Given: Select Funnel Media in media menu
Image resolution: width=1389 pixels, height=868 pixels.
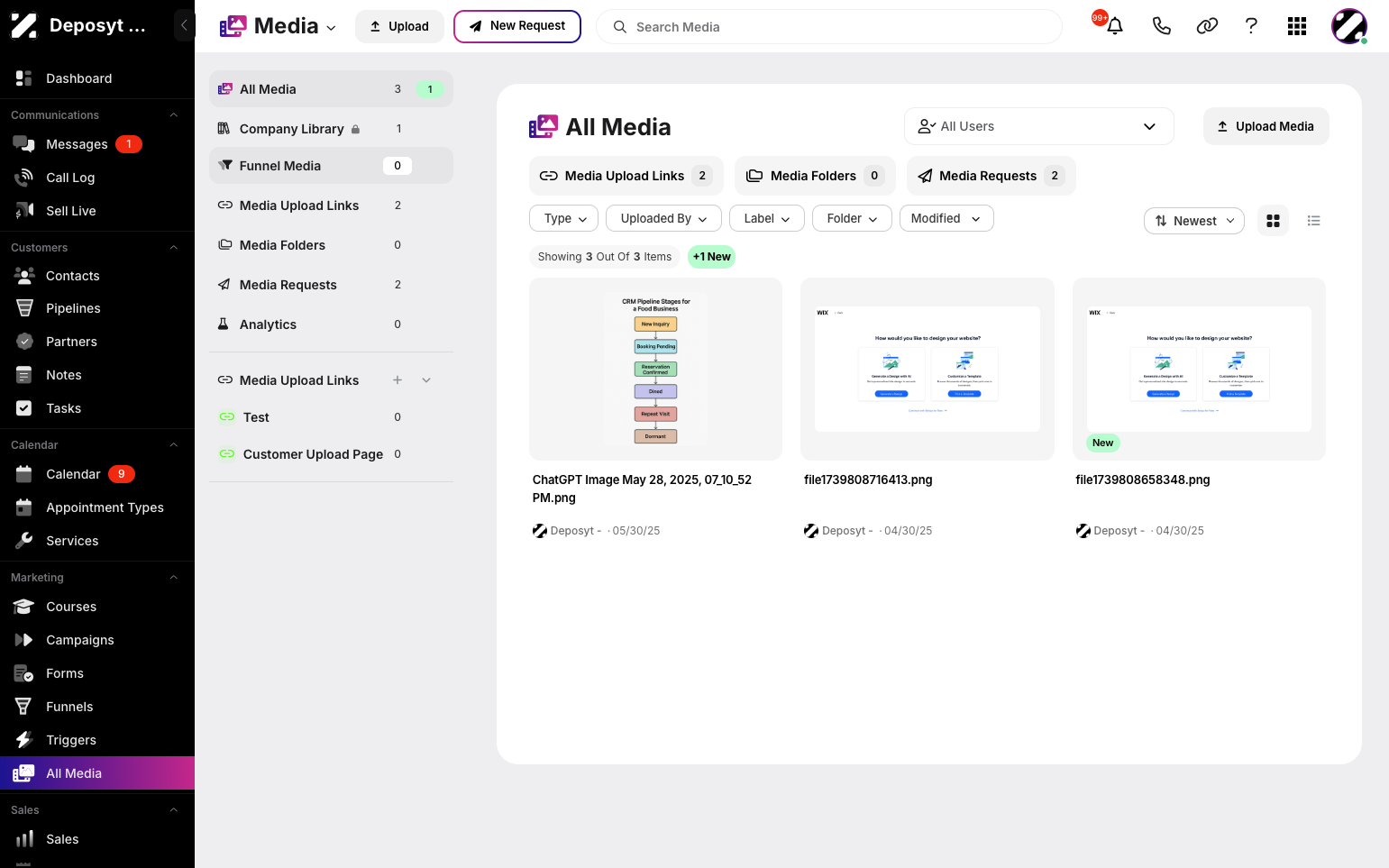Looking at the screenshot, I should pos(331,166).
